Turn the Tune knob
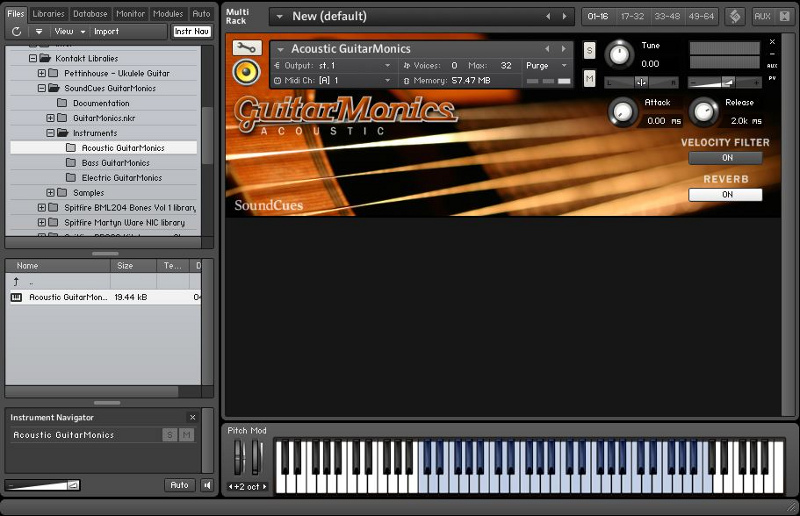The image size is (800, 516). click(x=619, y=55)
